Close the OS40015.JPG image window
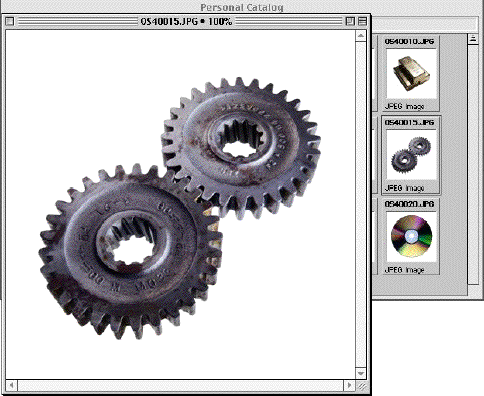Image resolution: width=484 pixels, height=396 pixels. click(10, 22)
